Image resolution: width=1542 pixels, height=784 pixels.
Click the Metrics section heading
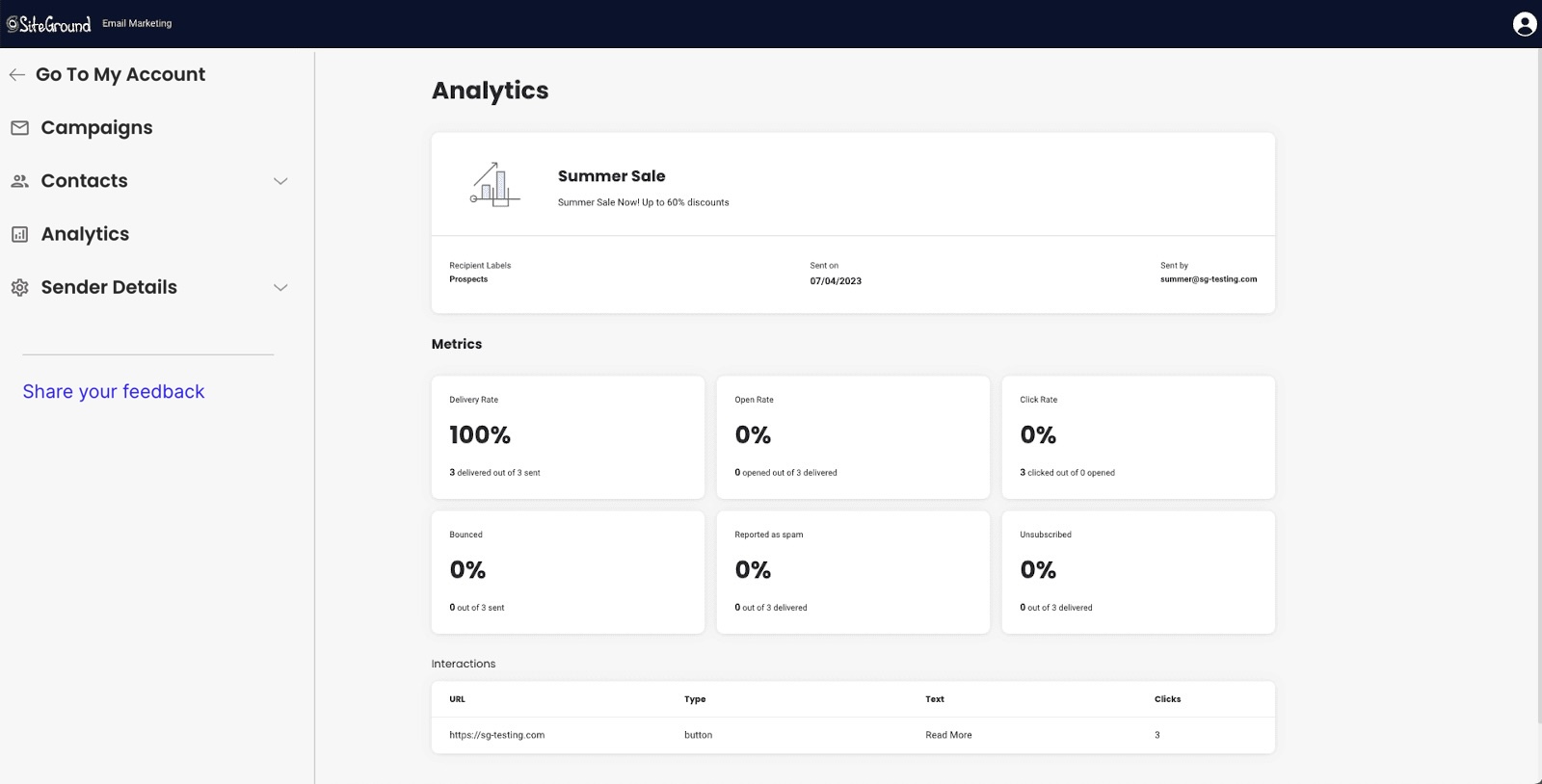pyautogui.click(x=457, y=344)
